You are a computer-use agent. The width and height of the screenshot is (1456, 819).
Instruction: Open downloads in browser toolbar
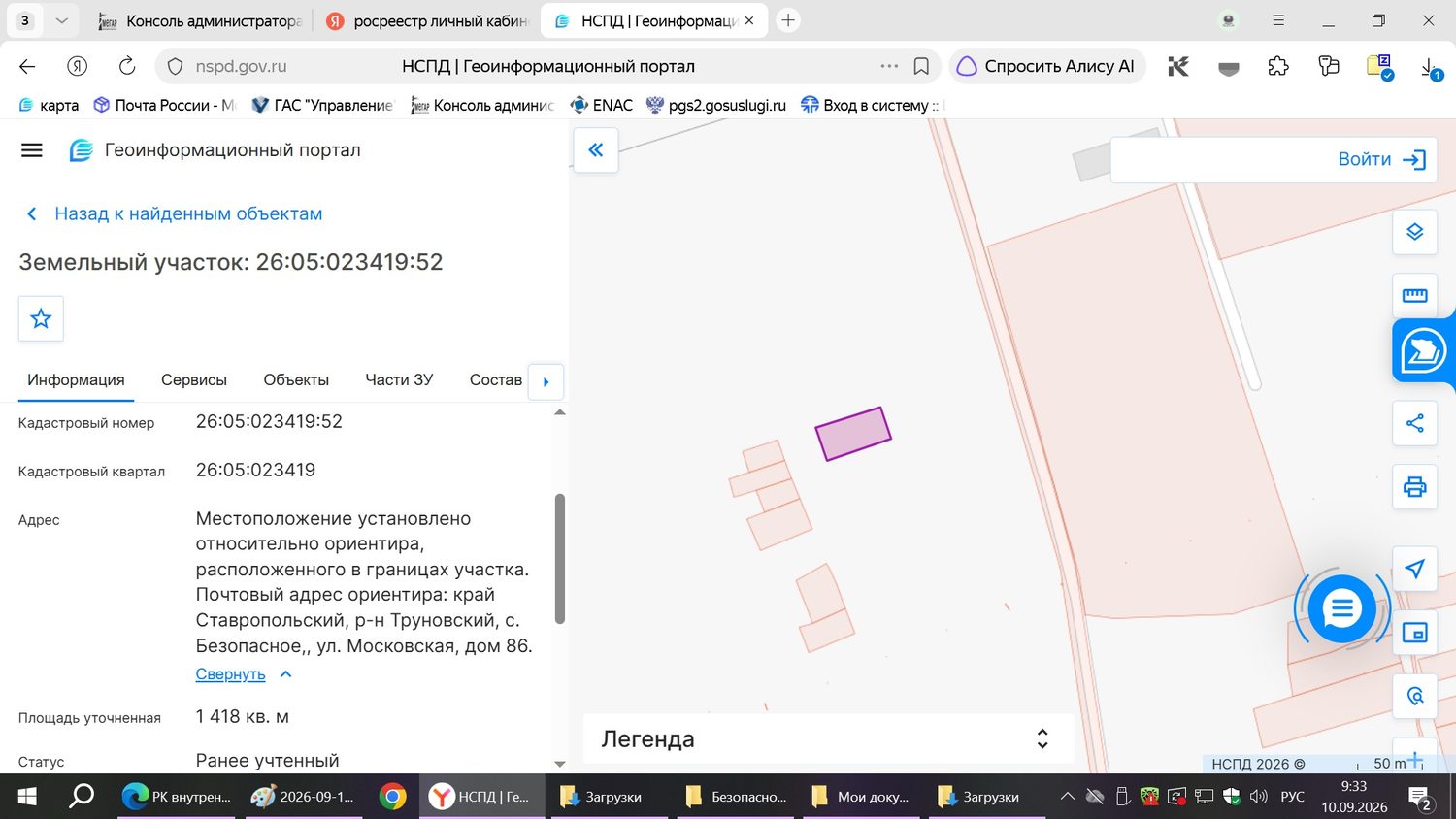click(1430, 66)
